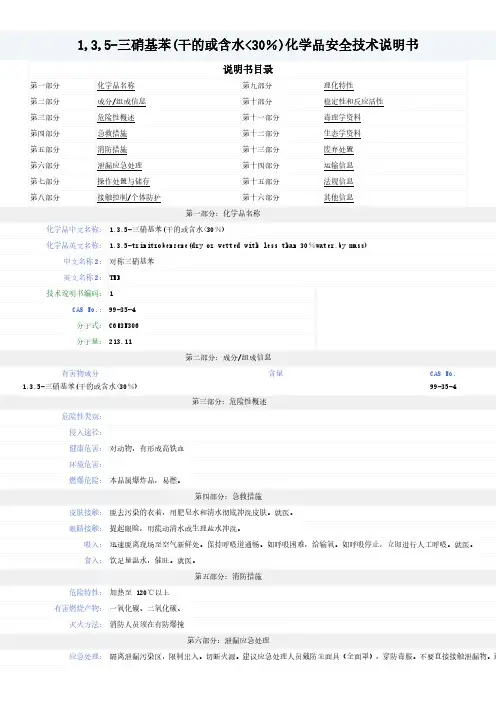Open the 成分/组成信息 contents link
Image resolution: width=496 pixels, height=702 pixels.
point(121,101)
